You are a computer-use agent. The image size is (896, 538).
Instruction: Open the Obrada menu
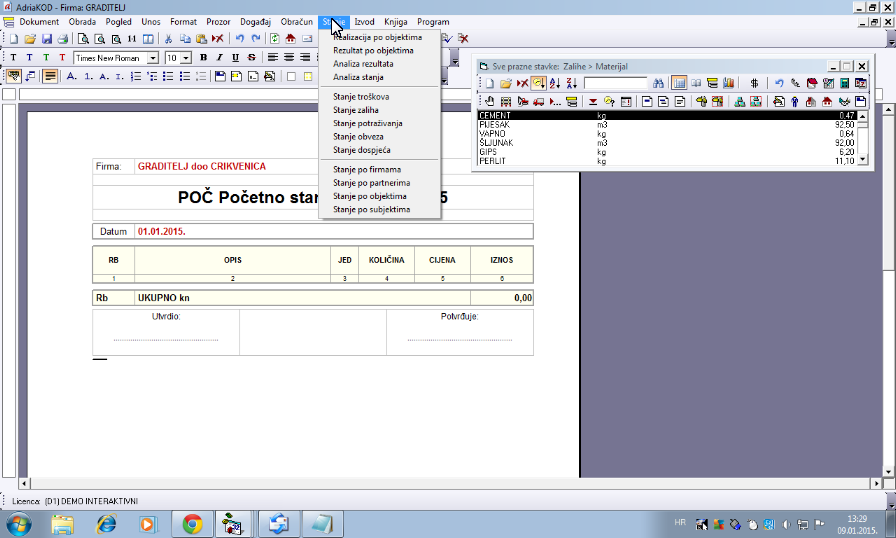(82, 22)
